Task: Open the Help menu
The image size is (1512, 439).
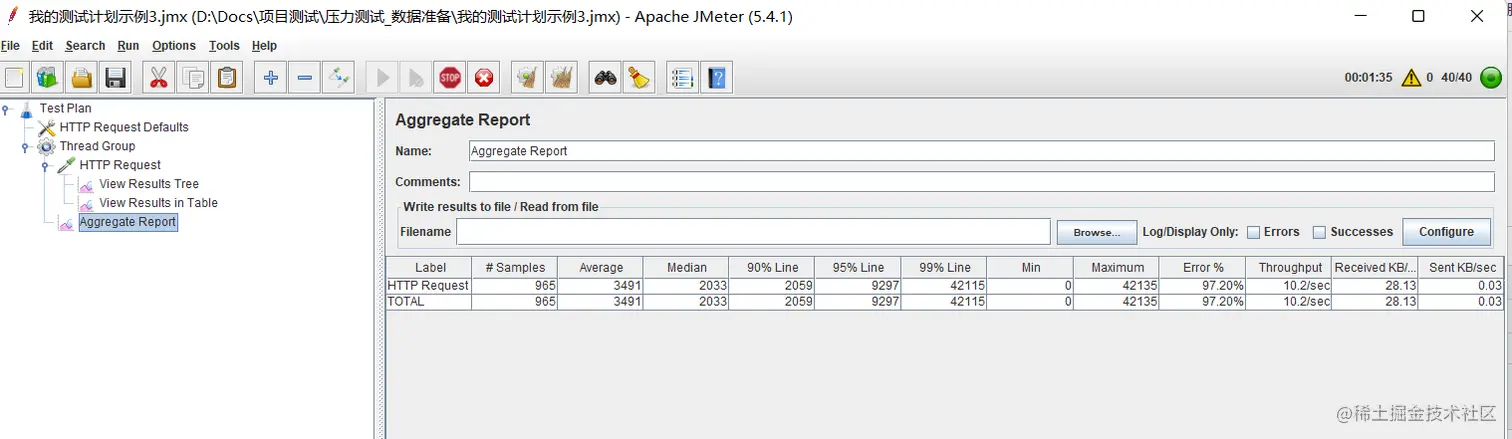Action: point(264,46)
